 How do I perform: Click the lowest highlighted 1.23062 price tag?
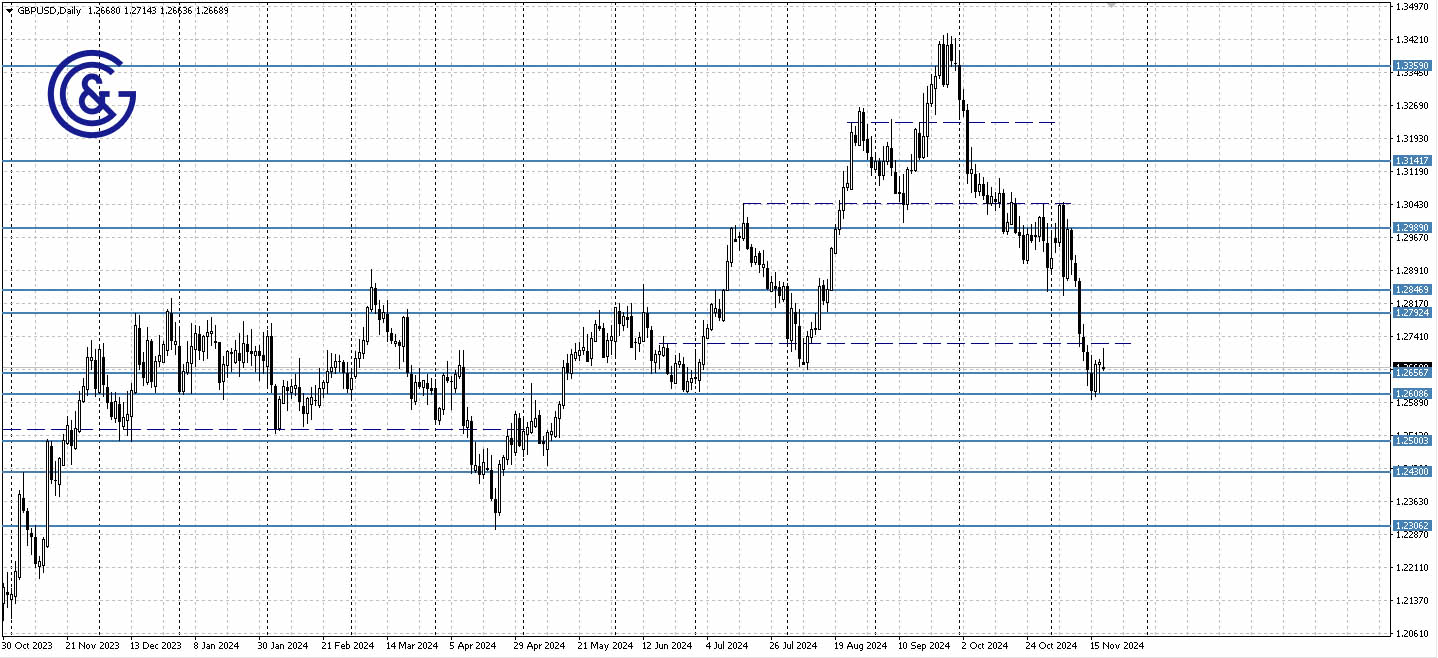coord(1413,525)
